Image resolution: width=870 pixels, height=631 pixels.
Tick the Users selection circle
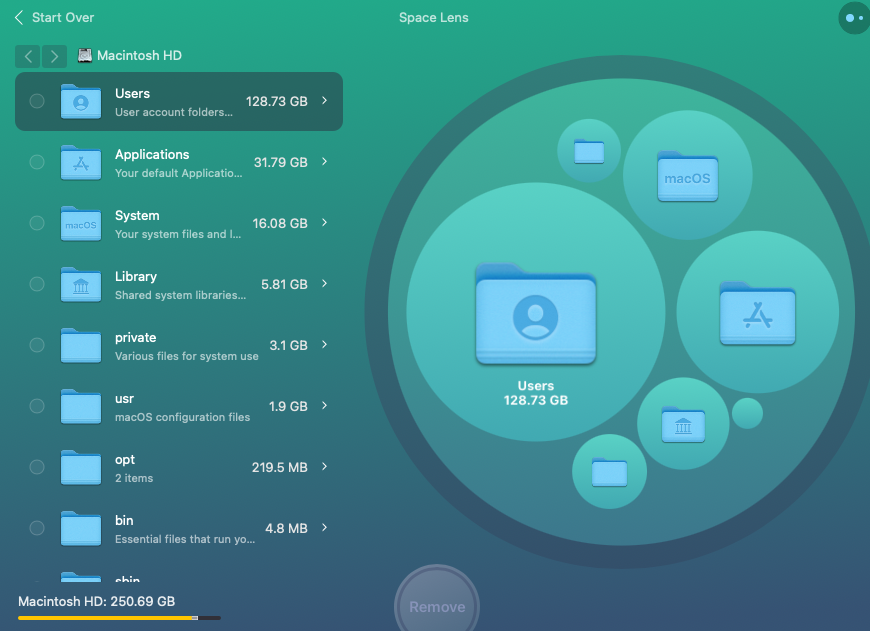coord(37,101)
